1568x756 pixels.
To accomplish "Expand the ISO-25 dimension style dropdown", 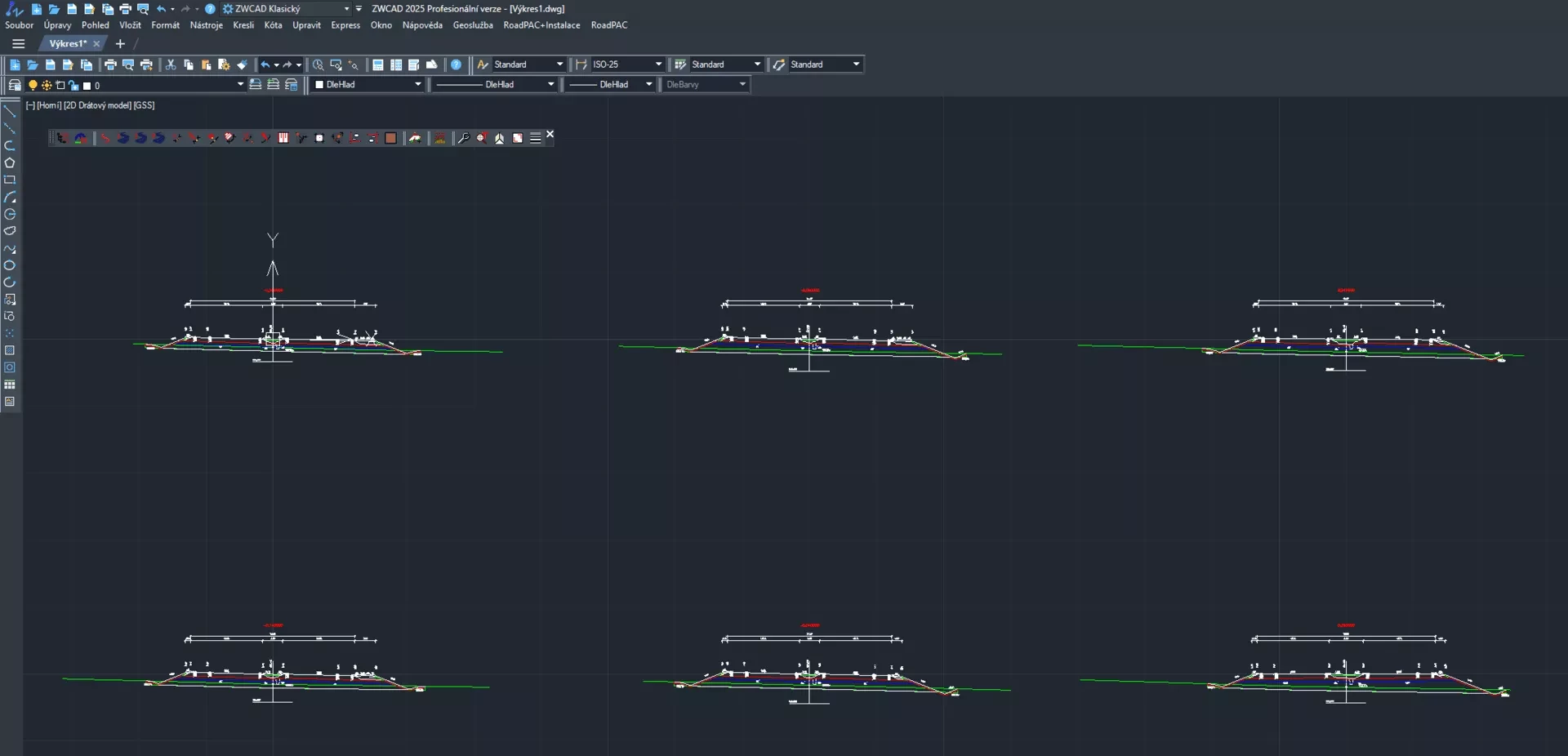I will point(658,64).
